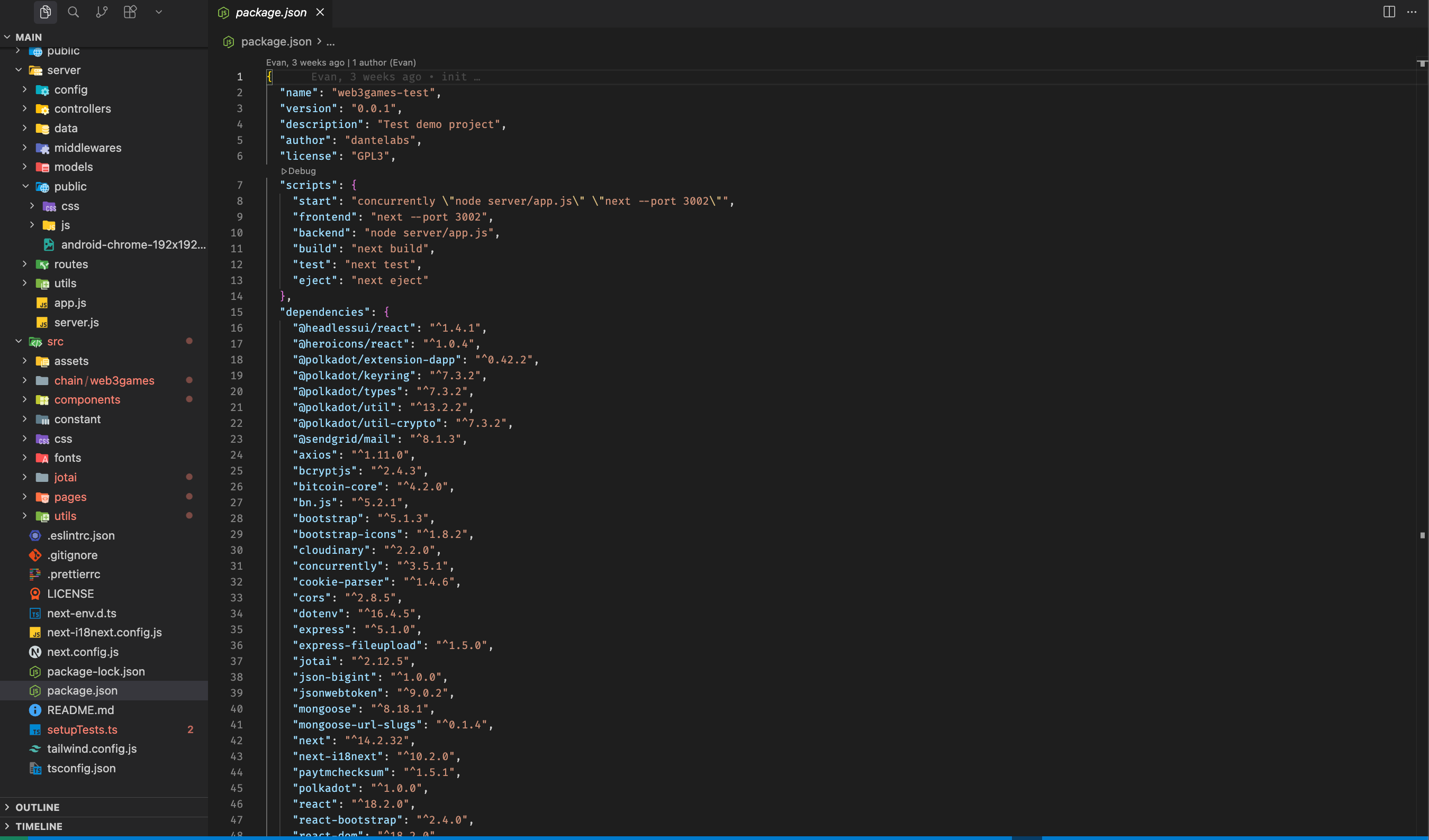
Task: Click the npm icon on the package.json tab
Action: (223, 12)
